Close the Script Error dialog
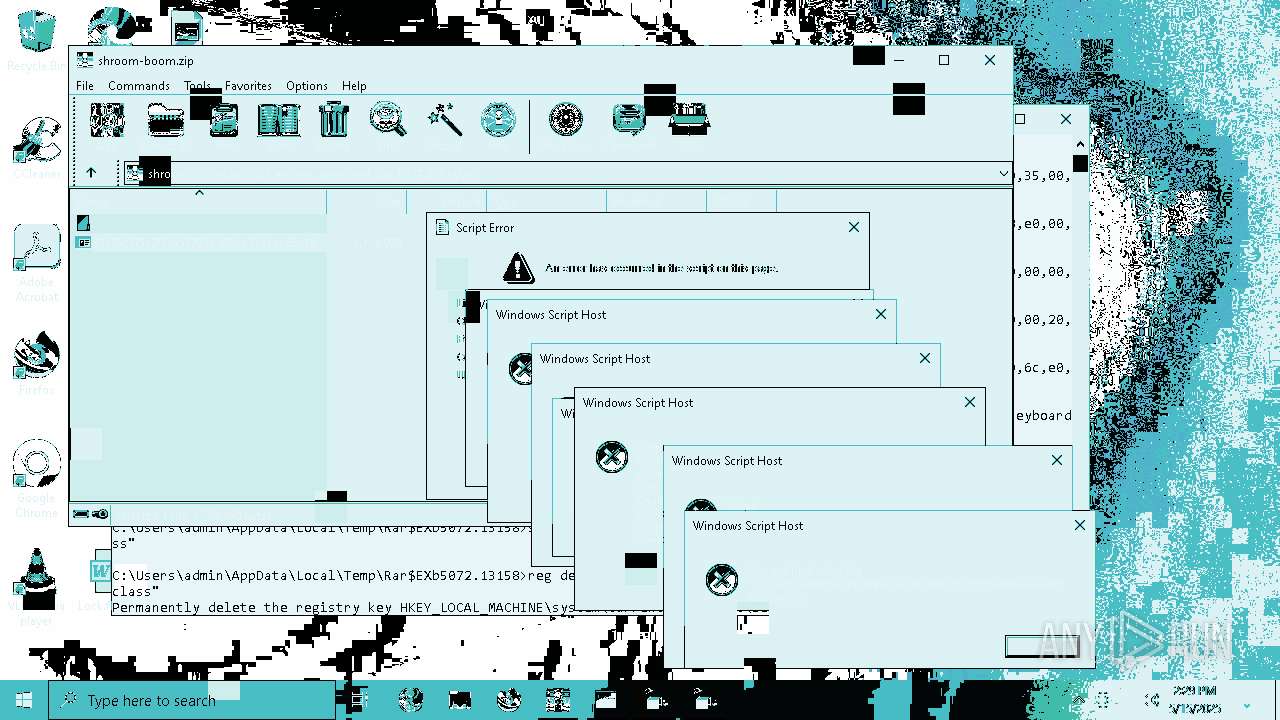The height and width of the screenshot is (720, 1280). coord(854,227)
